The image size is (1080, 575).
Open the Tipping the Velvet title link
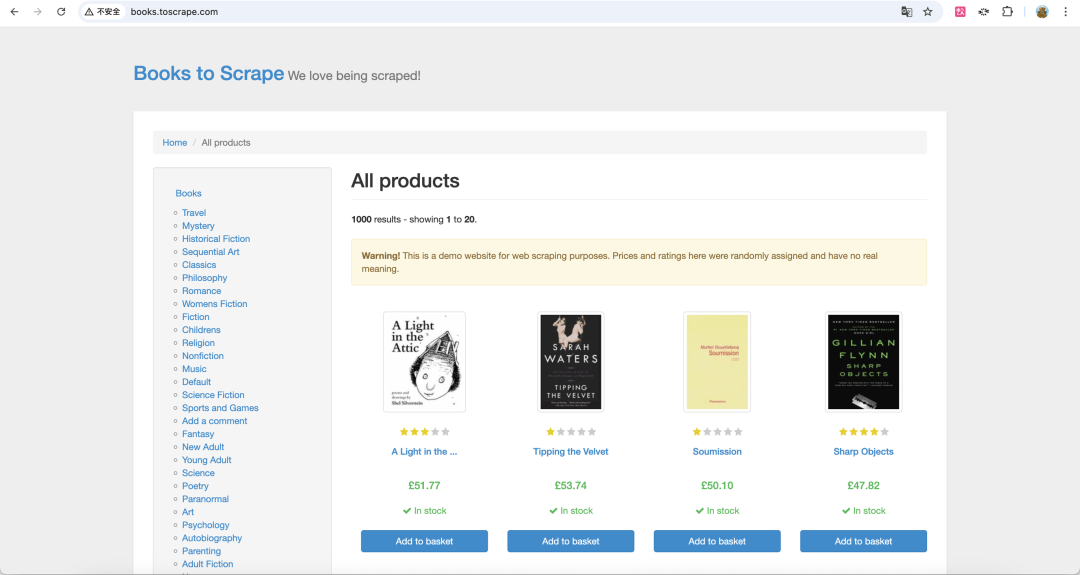click(x=571, y=452)
